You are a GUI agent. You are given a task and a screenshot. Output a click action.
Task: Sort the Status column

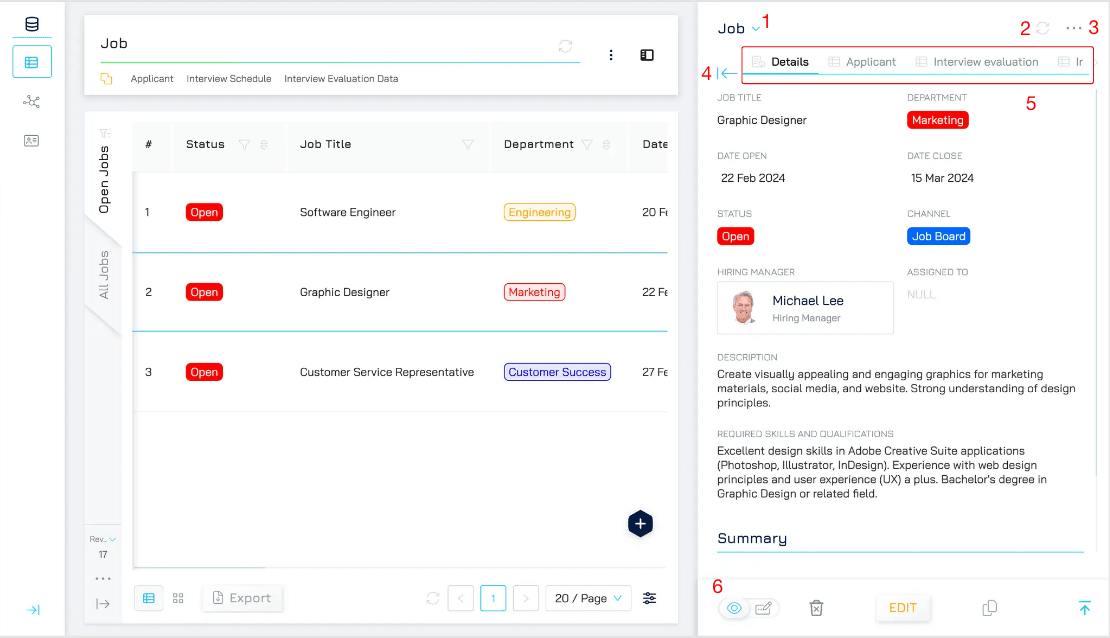pyautogui.click(x=264, y=144)
